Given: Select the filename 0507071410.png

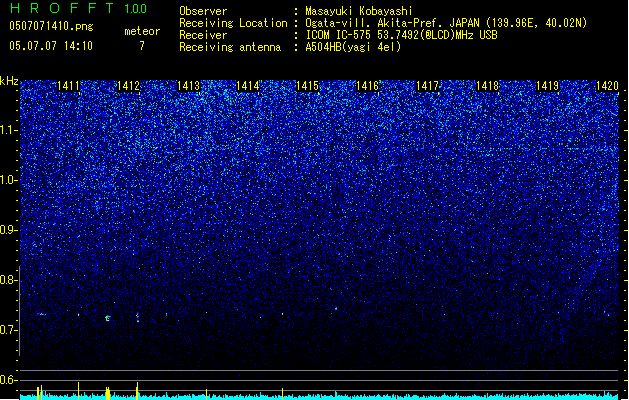Looking at the screenshot, I should [51, 27].
